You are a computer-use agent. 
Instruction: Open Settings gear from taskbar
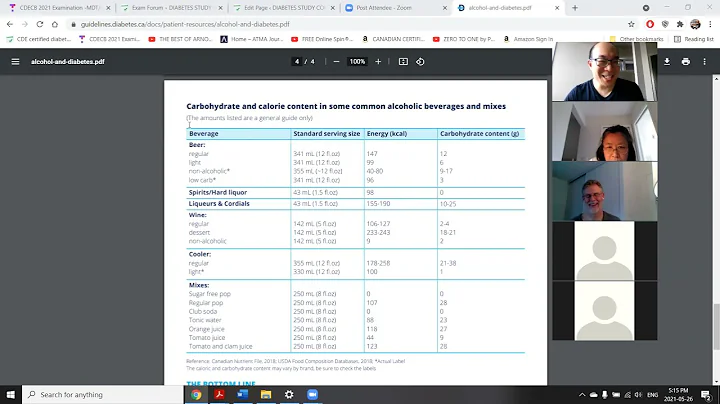pos(289,394)
